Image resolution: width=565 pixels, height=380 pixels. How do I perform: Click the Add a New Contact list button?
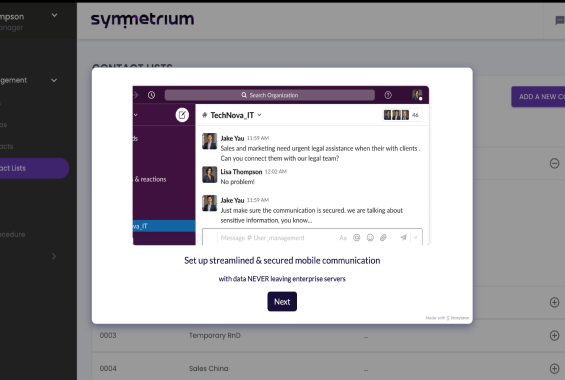tap(538, 97)
